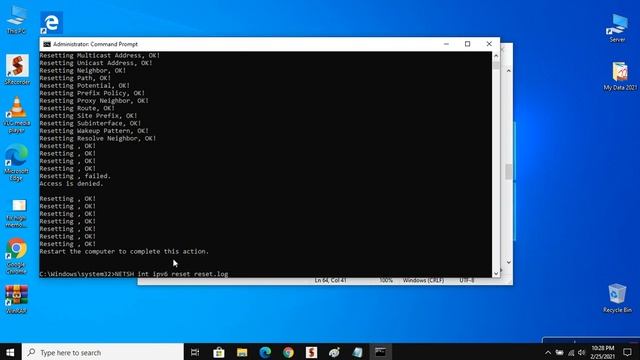640x360 pixels.
Task: Click the Notepad window scroll up arrow
Action: click(x=509, y=71)
